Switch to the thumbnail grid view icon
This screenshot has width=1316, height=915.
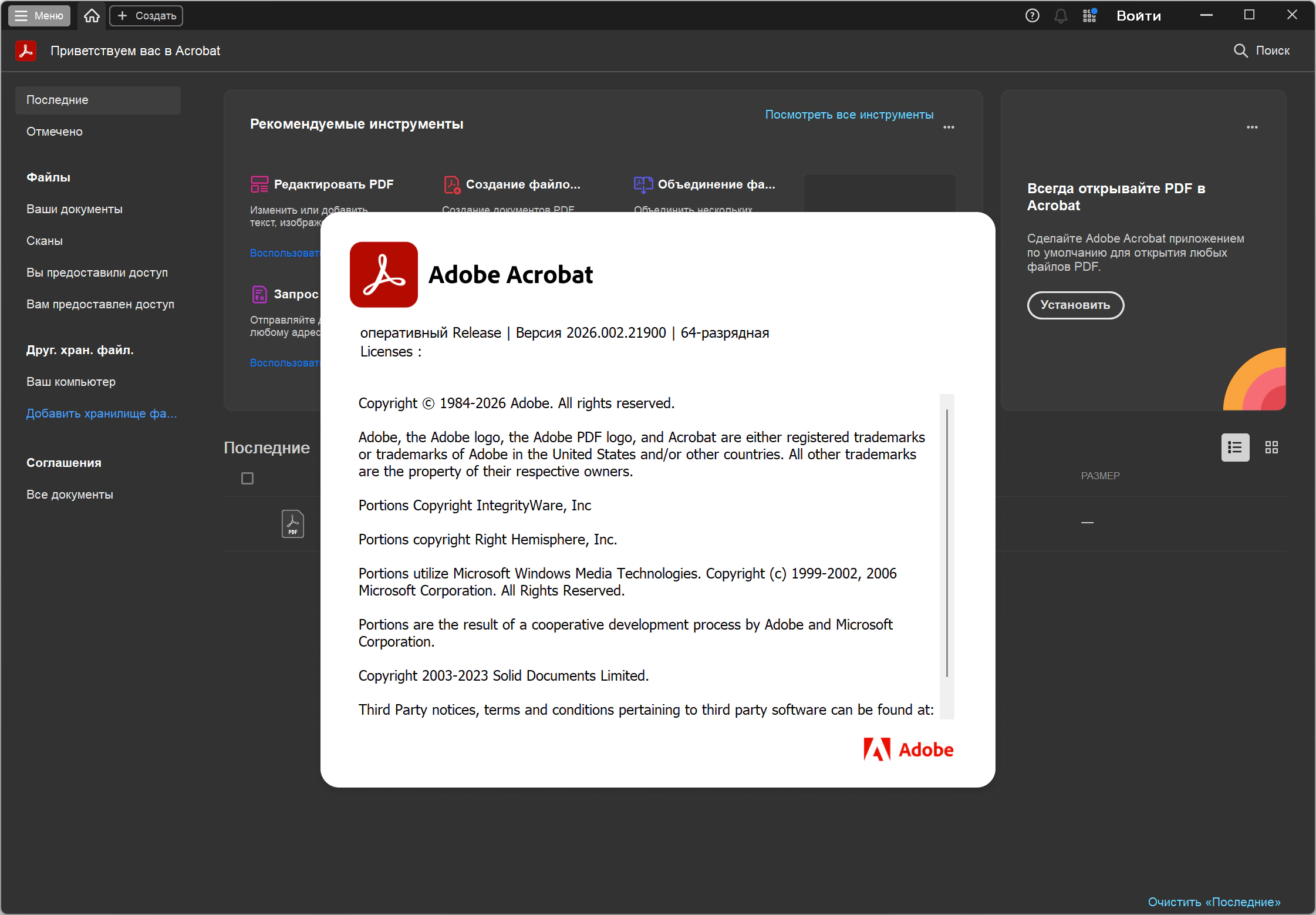coord(1271,448)
